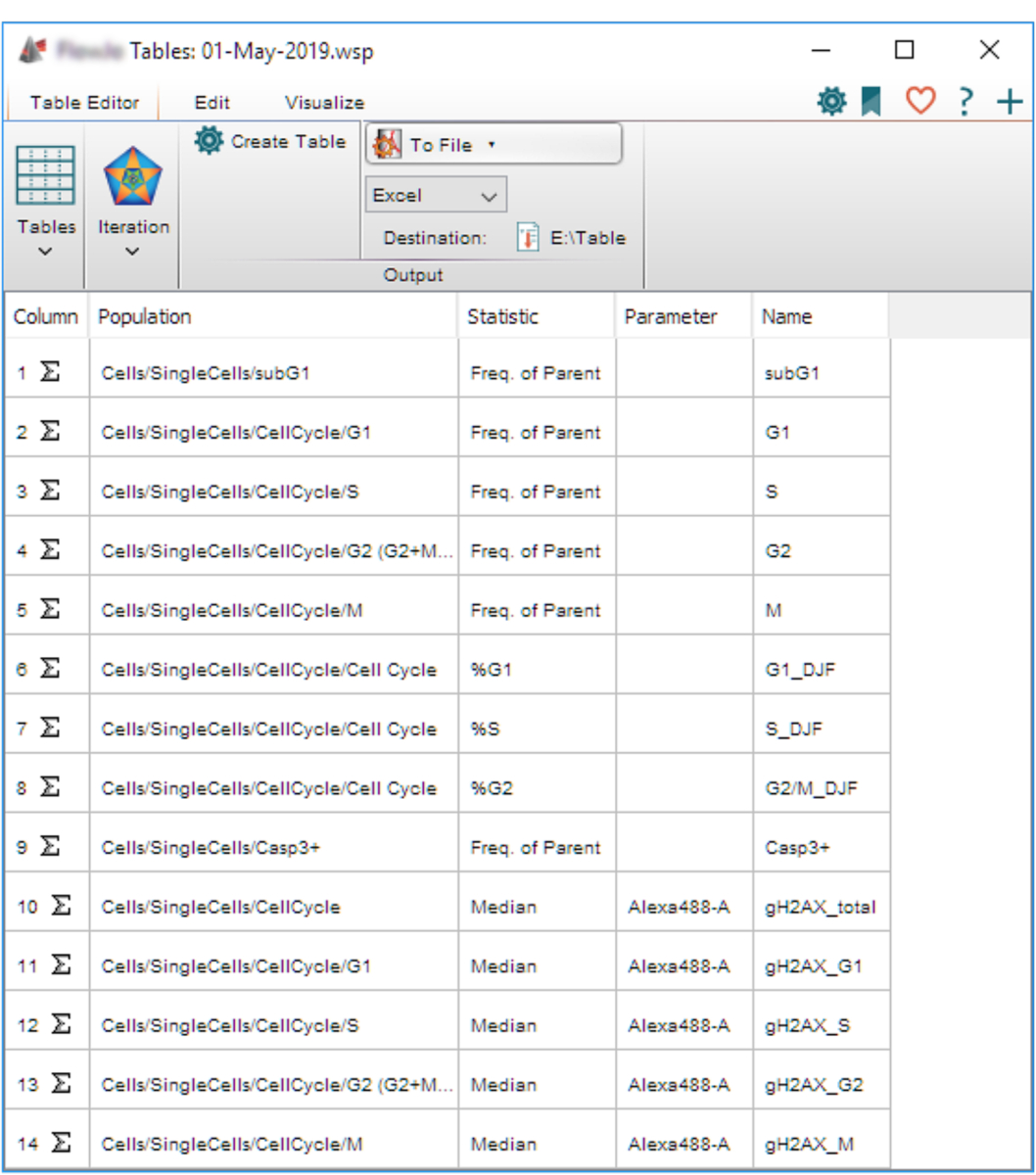Viewport: 1036px width, 1175px height.
Task: Open the Excel format dropdown
Action: 436,195
